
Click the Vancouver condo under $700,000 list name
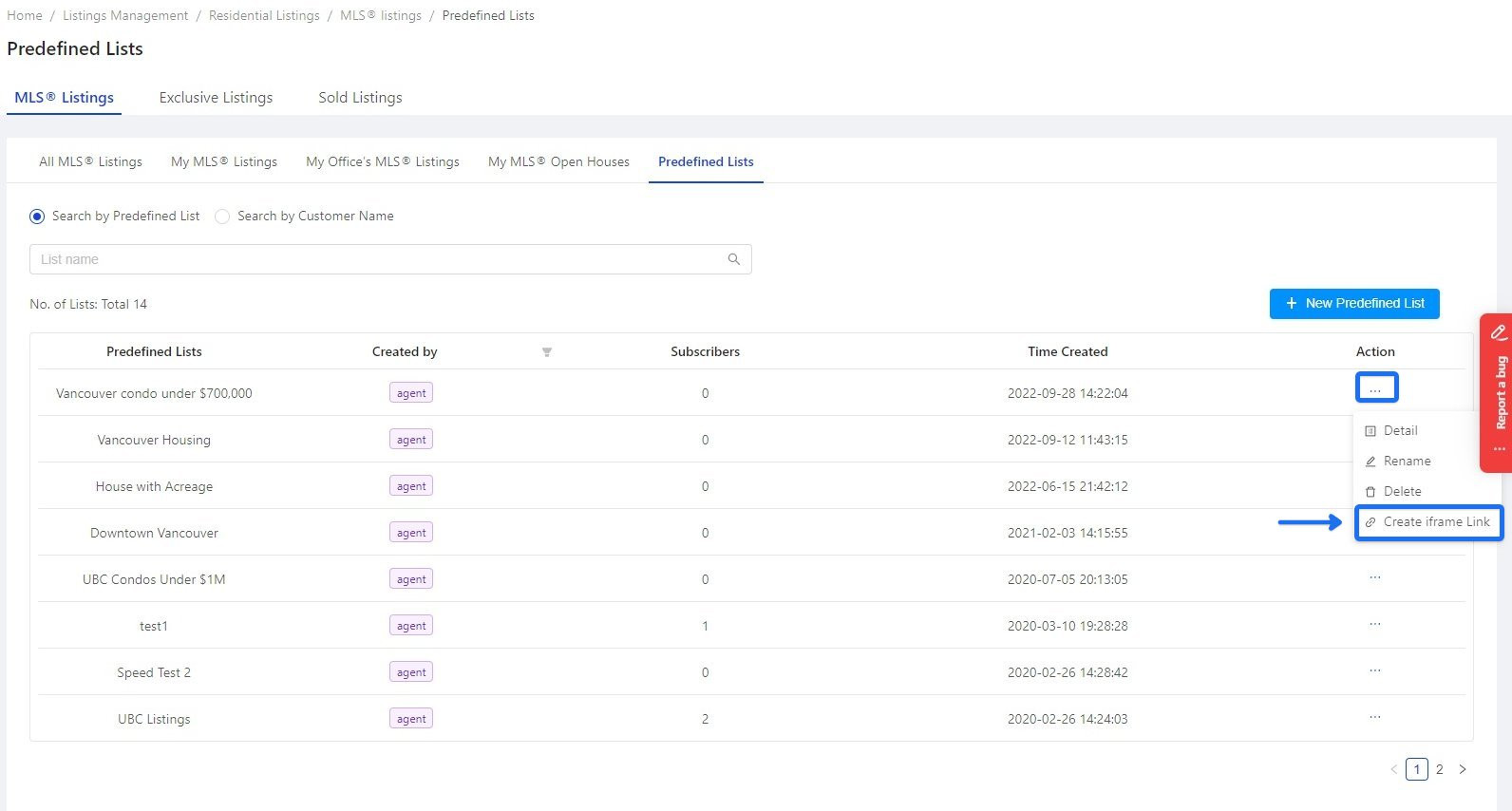coord(154,393)
